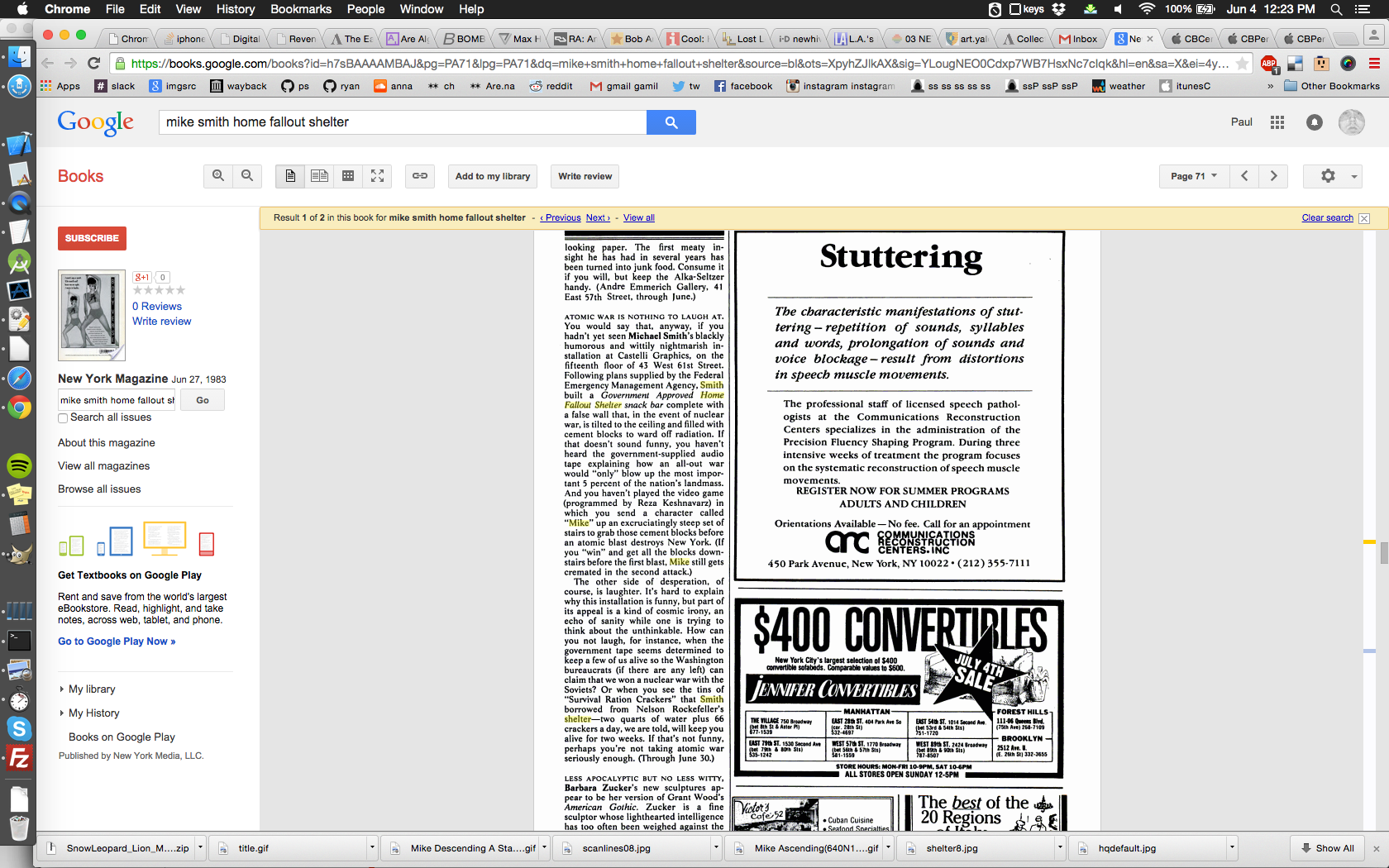
Task: Open the Bookmarks menu
Action: (x=301, y=9)
